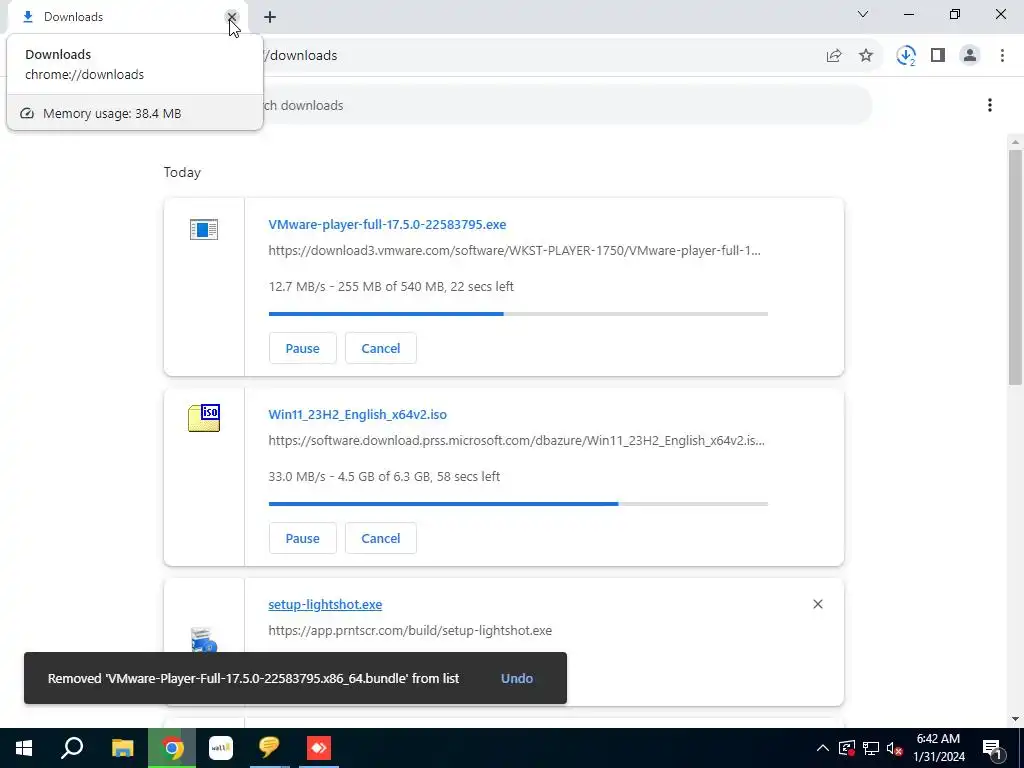Undo removal of VMware bundle
1024x768 pixels.
(x=517, y=678)
